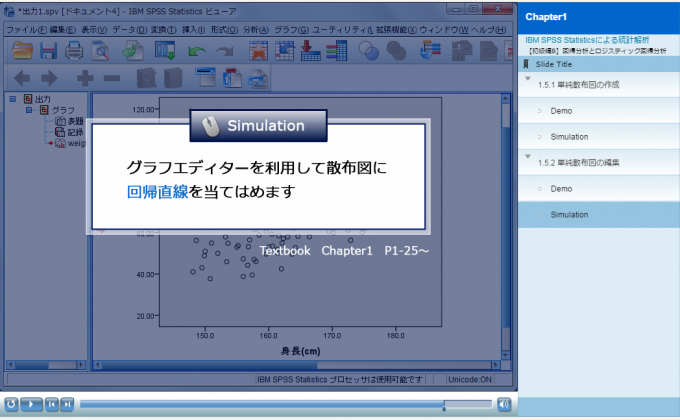The width and height of the screenshot is (680, 420).
Task: Click the outlined overlapping circles icon
Action: 369,50
